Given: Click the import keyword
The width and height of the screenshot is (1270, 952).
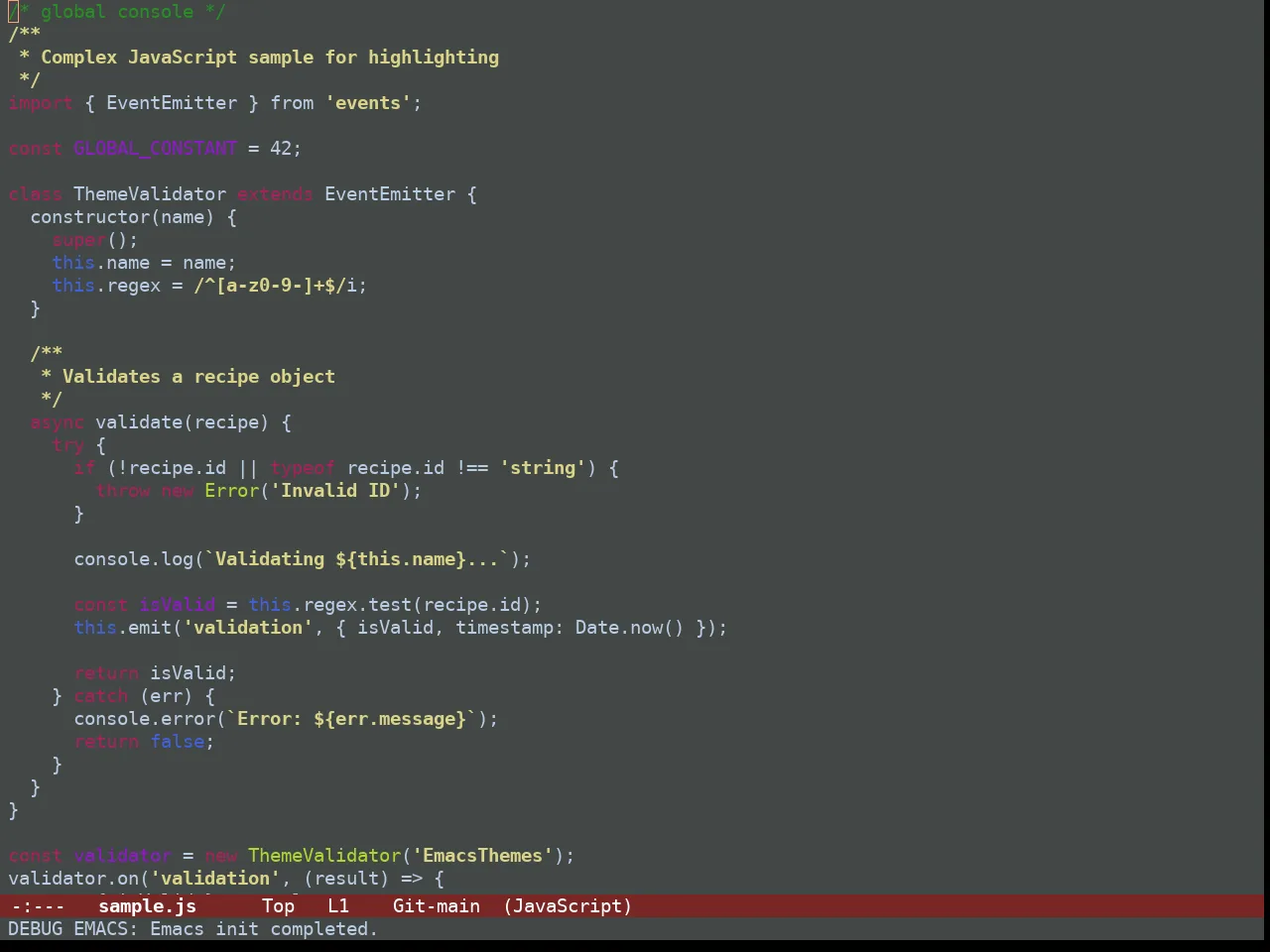Looking at the screenshot, I should (41, 103).
